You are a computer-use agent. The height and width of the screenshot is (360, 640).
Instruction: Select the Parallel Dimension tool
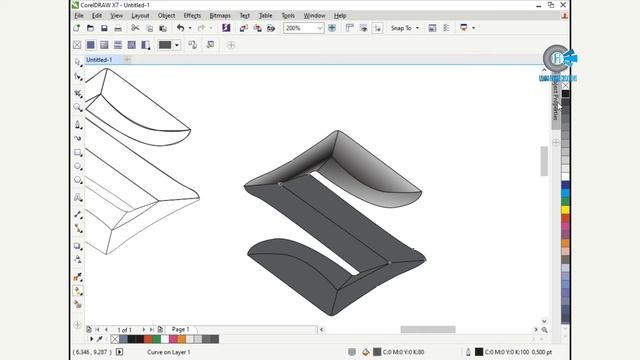tap(78, 214)
